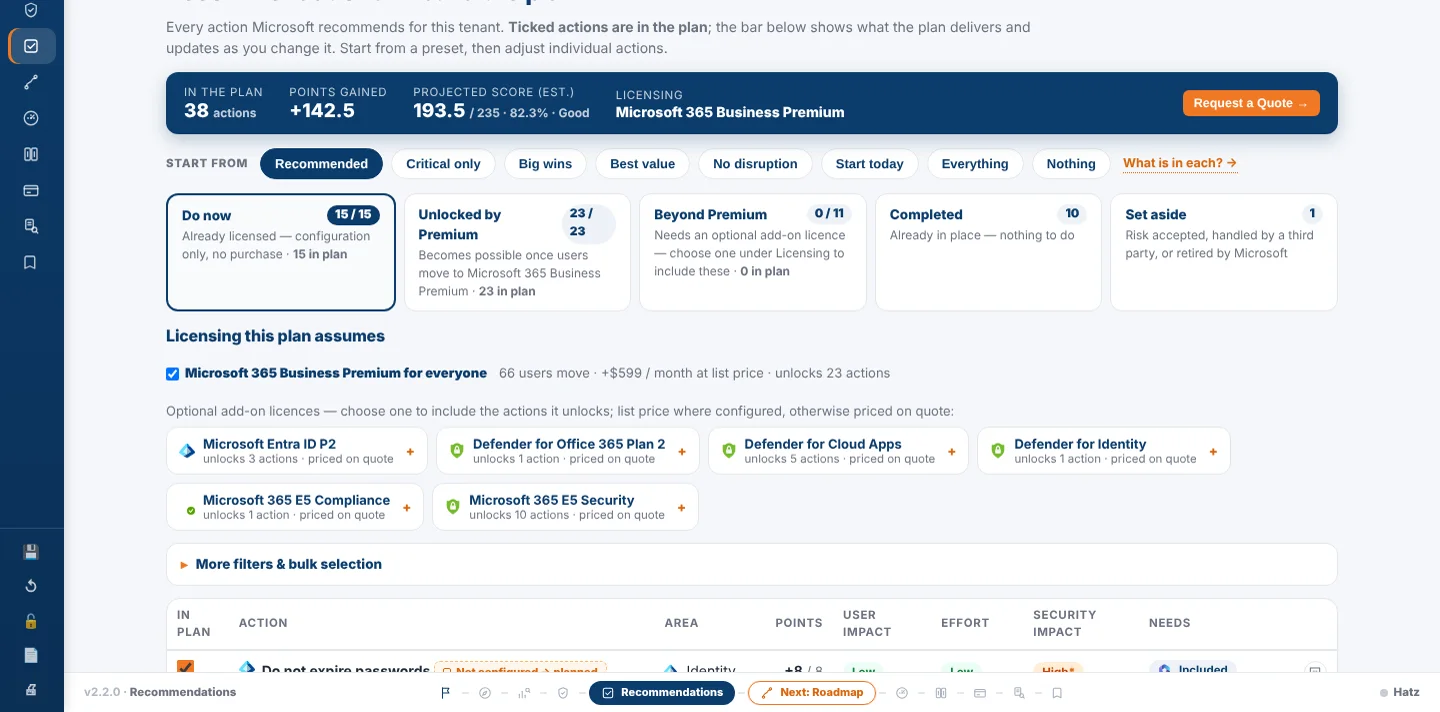Screen dimensions: 1440x712
Task: Open the Beyond Premium card
Action: pyautogui.click(x=752, y=252)
